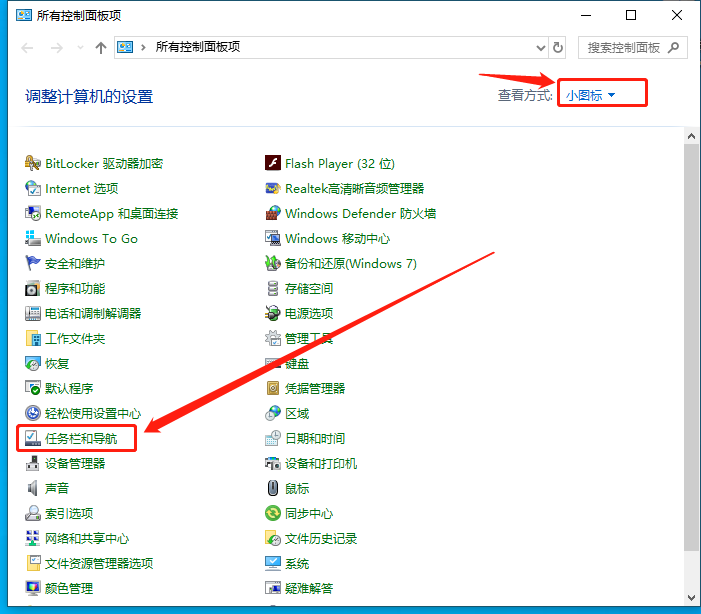Click the Realtek高清晰音频管理器 icon
The width and height of the screenshot is (701, 614).
pos(273,188)
